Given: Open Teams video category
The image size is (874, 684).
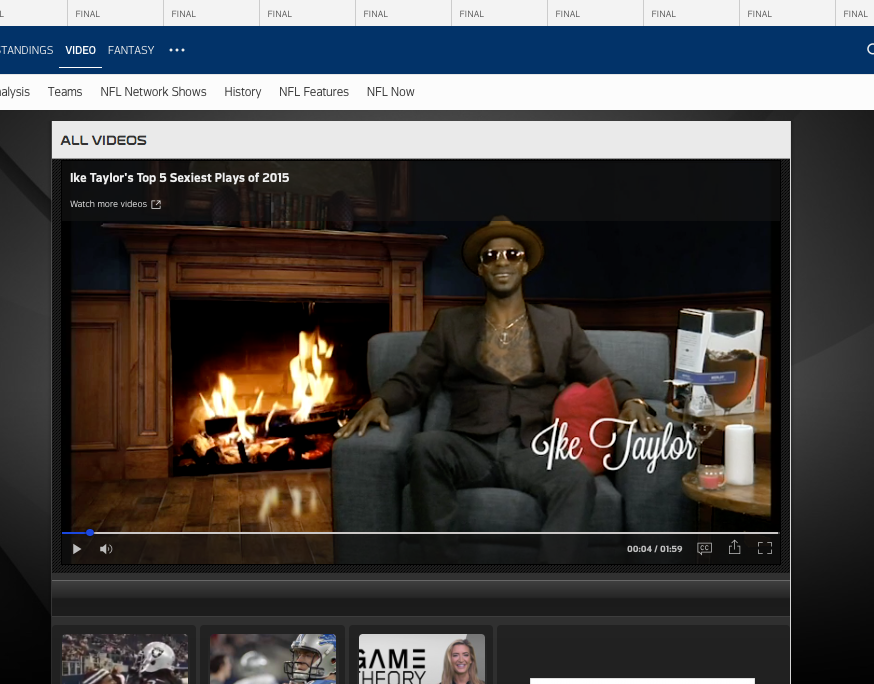Looking at the screenshot, I should [65, 92].
